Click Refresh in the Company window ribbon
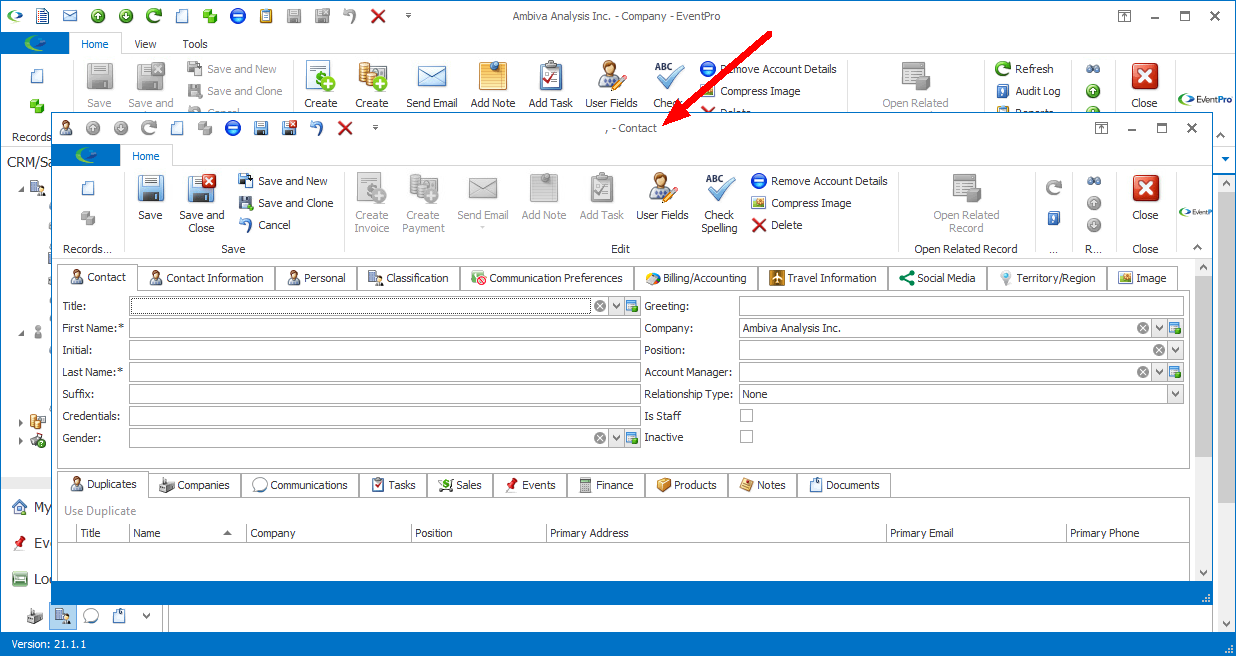 pos(1024,69)
